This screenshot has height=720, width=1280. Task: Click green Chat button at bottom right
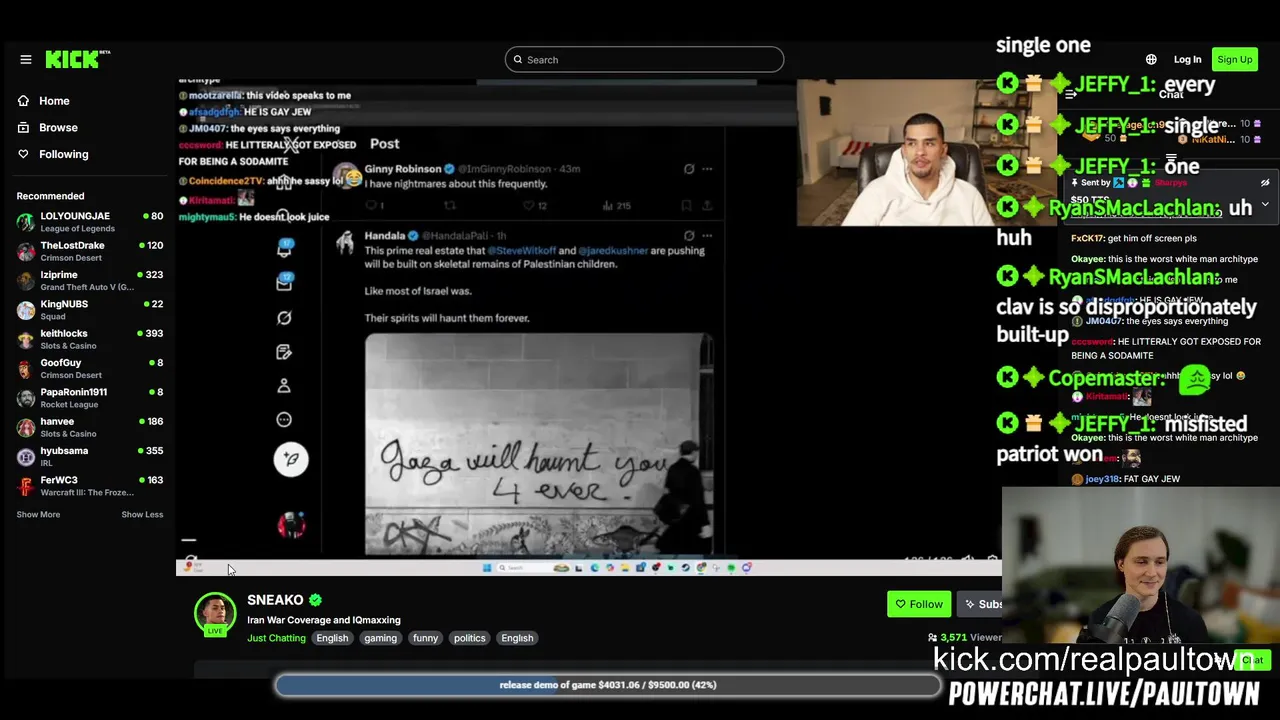[x=1252, y=660]
